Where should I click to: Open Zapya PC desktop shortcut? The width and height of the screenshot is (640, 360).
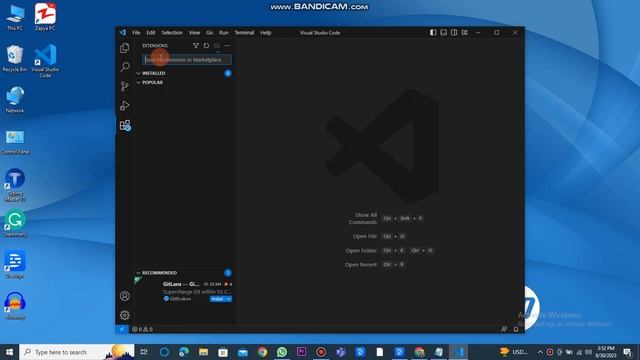(45, 18)
